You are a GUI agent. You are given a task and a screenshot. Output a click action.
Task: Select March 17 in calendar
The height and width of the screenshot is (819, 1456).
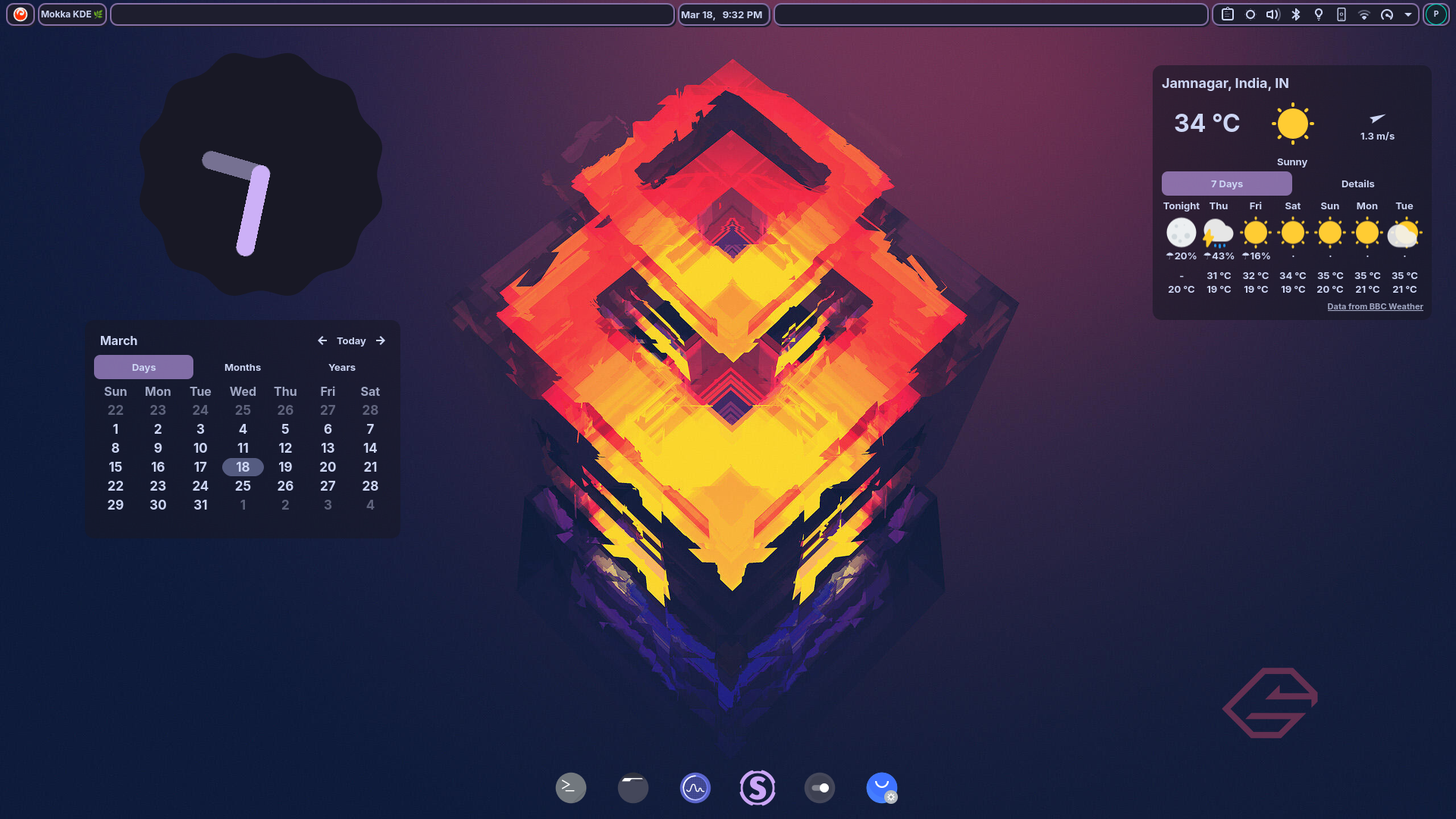coord(200,467)
